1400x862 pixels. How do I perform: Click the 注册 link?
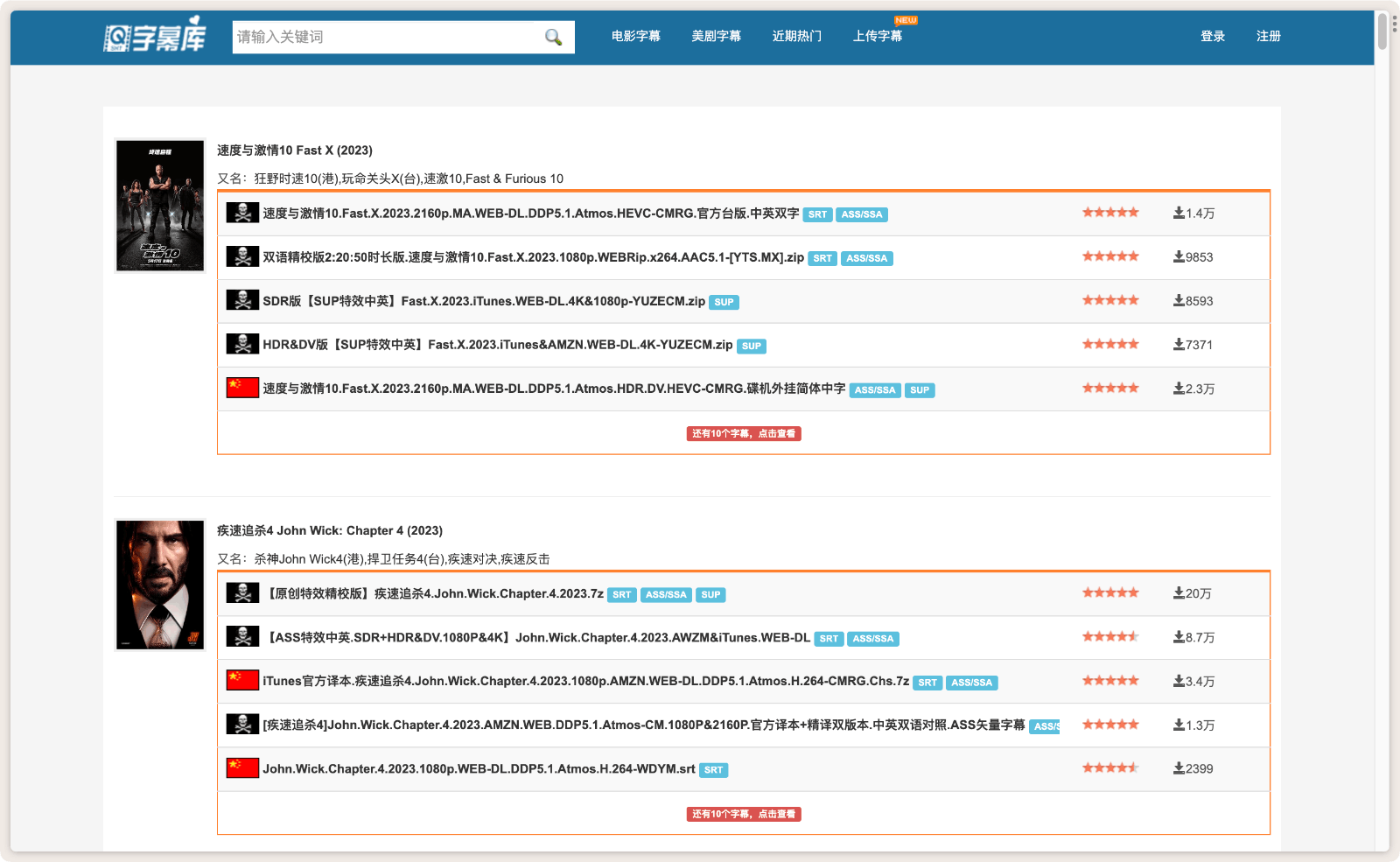1268,36
